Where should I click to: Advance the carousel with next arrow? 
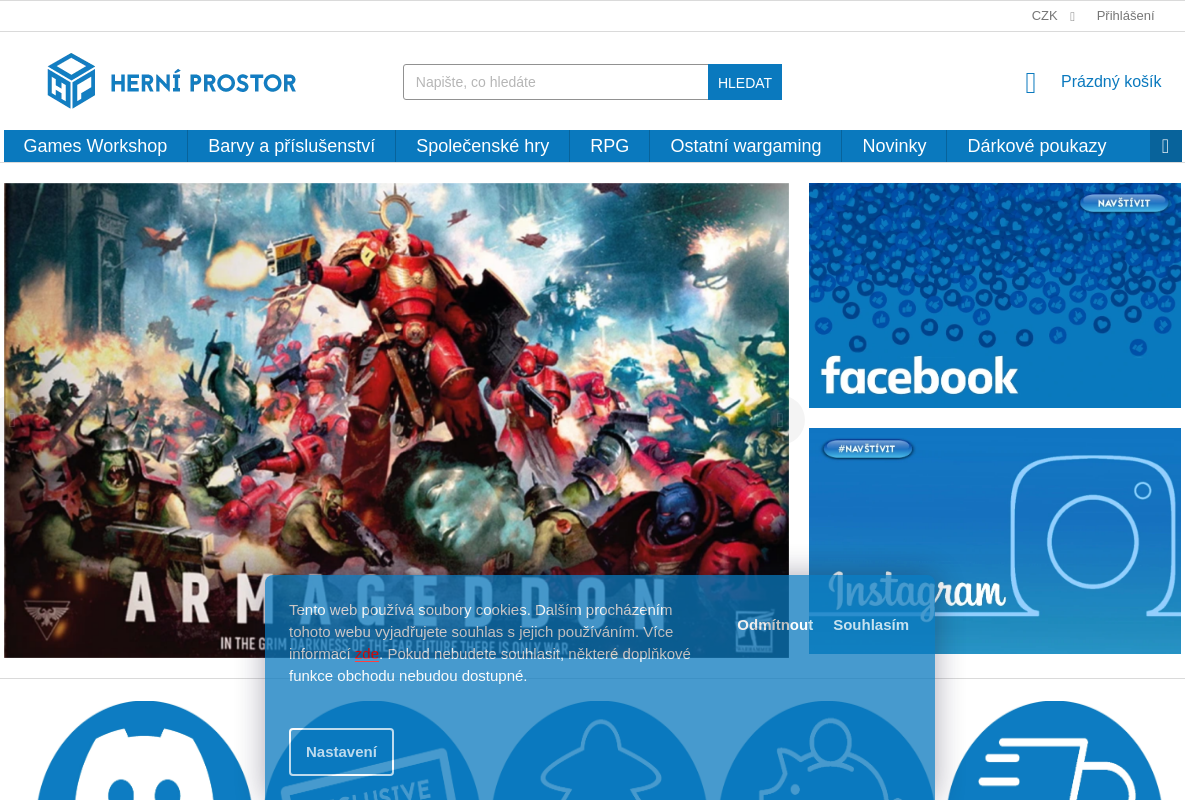pyautogui.click(x=780, y=420)
